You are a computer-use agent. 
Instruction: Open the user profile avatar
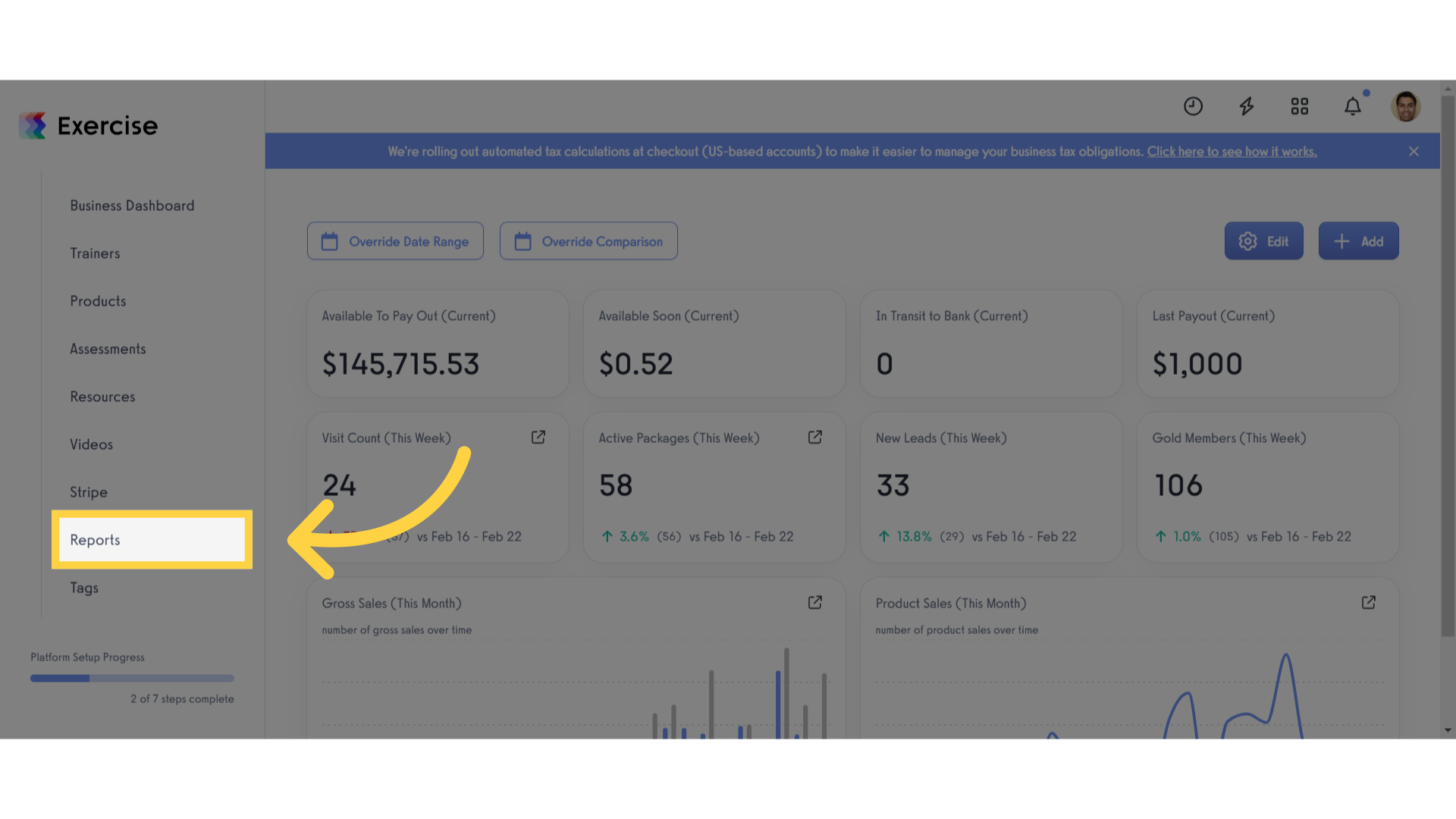click(x=1406, y=106)
